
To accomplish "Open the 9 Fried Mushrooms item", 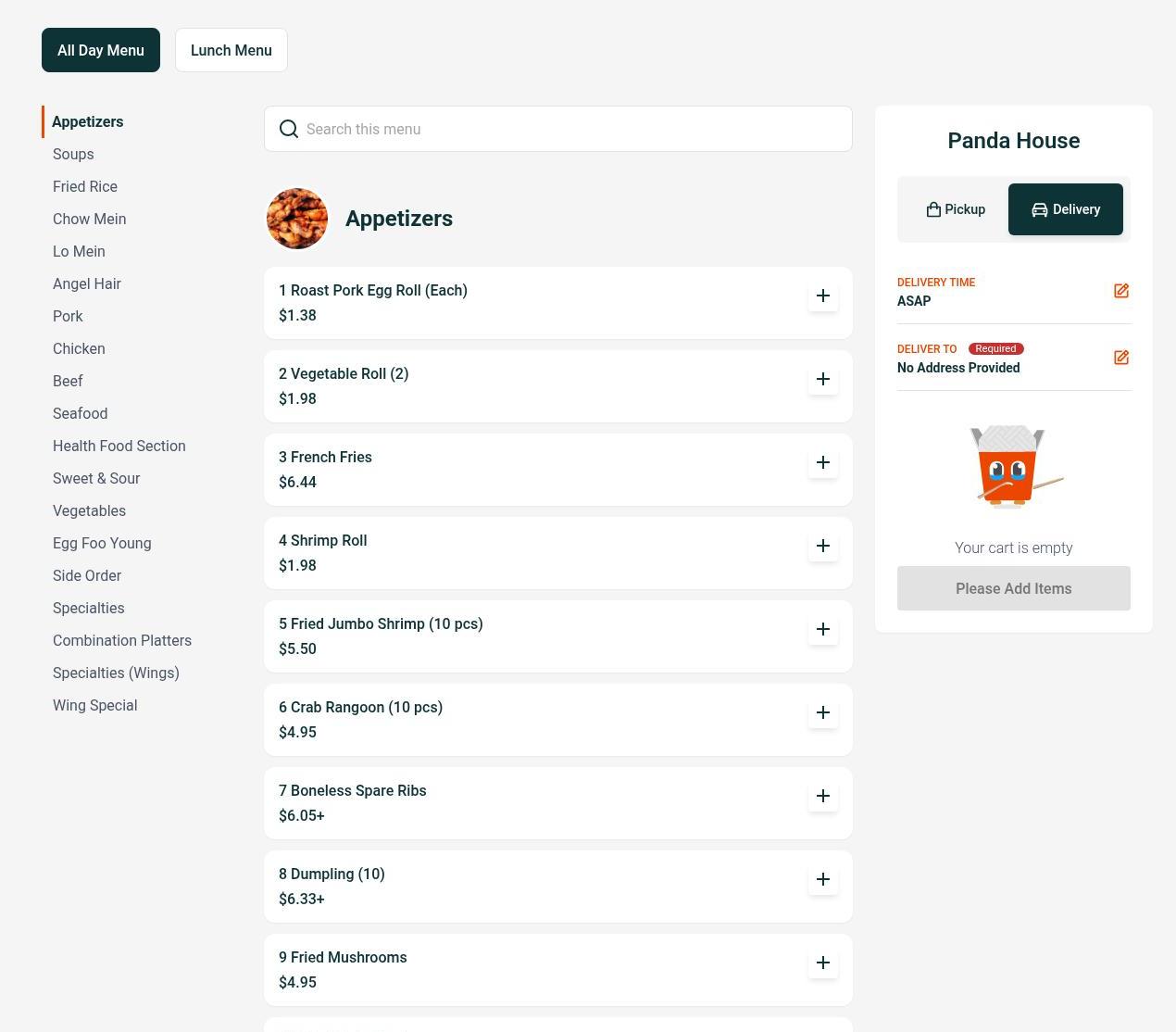I will [558, 970].
